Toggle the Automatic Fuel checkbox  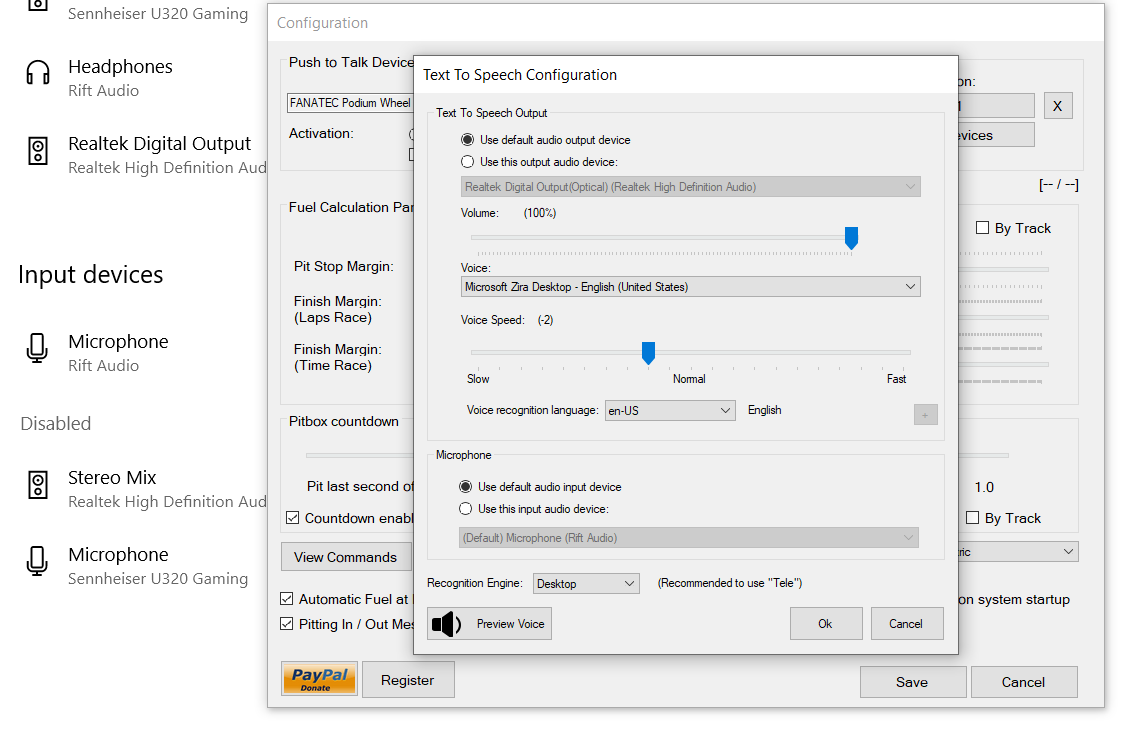click(x=287, y=598)
